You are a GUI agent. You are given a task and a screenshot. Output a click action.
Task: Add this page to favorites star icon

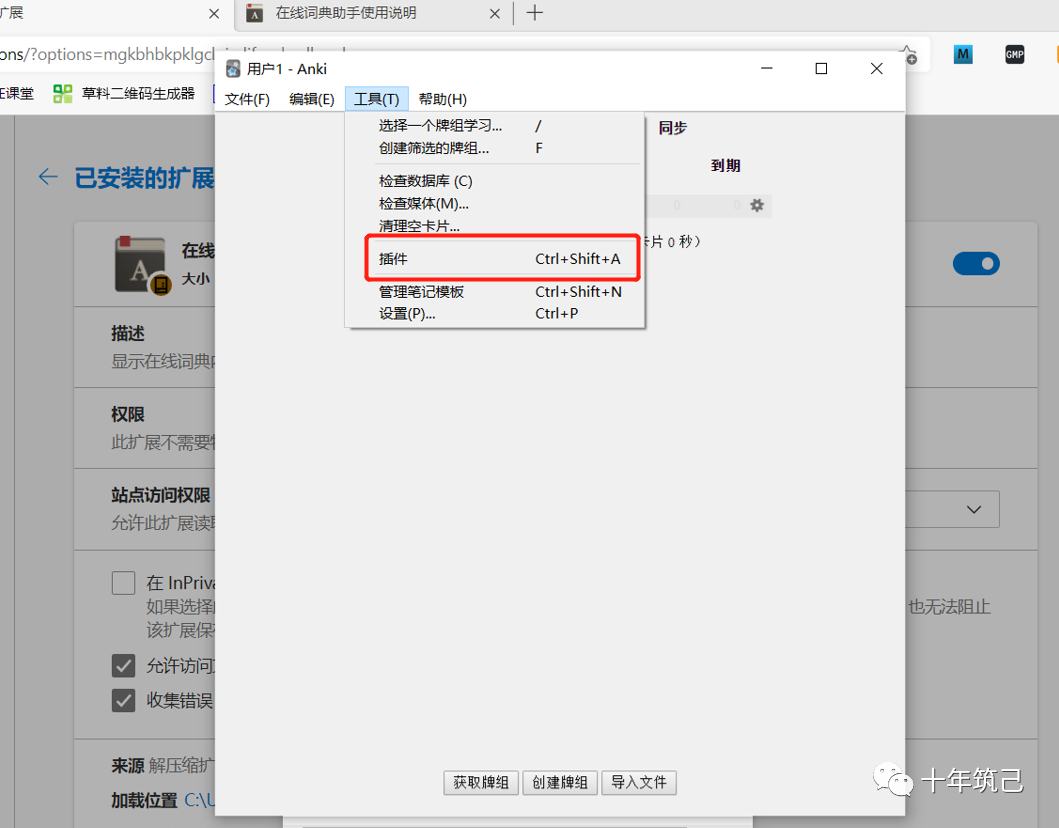909,55
